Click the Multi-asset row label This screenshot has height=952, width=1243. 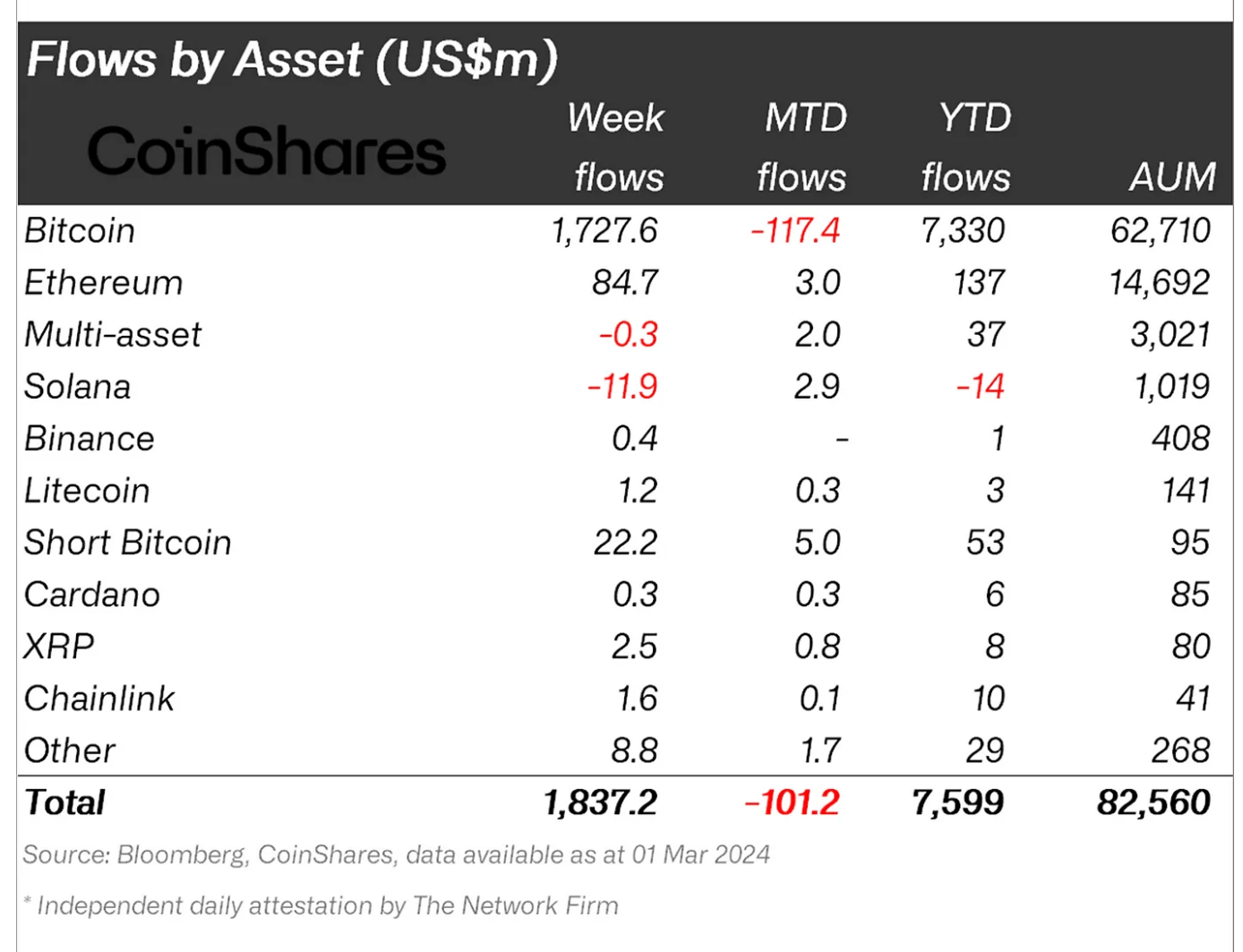(113, 335)
